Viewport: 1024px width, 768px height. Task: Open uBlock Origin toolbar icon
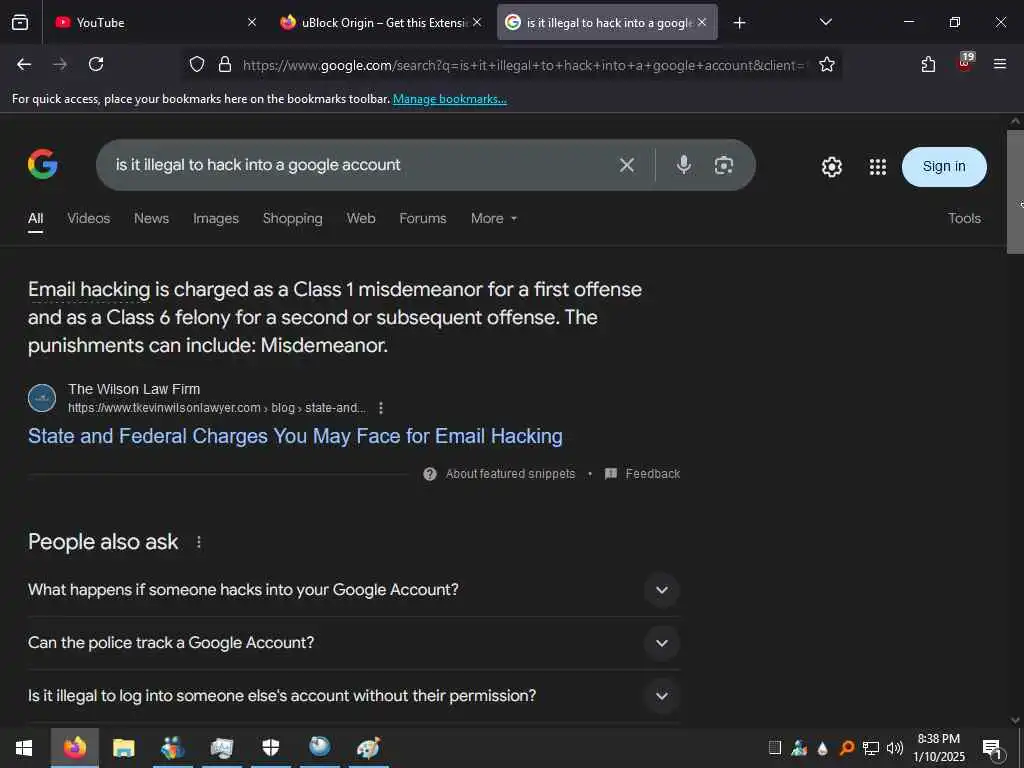tap(965, 63)
